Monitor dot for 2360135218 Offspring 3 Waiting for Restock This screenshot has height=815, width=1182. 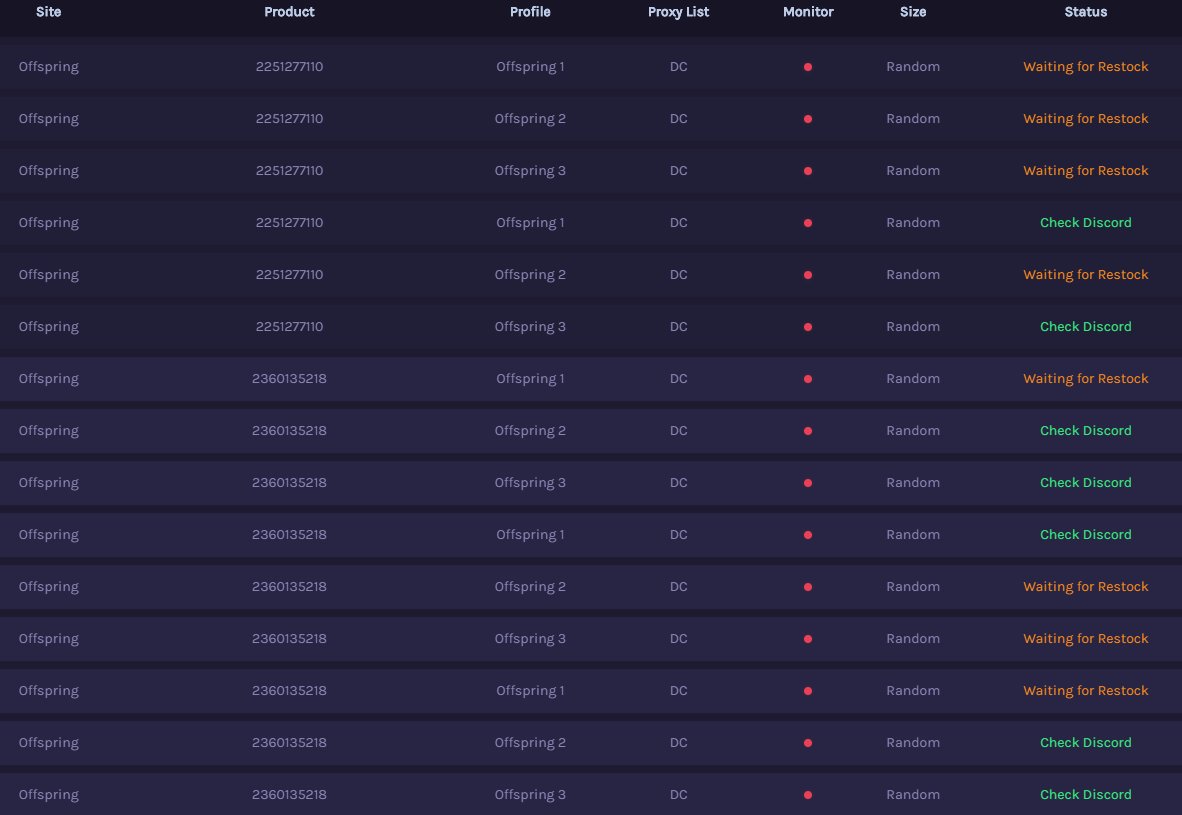point(808,639)
